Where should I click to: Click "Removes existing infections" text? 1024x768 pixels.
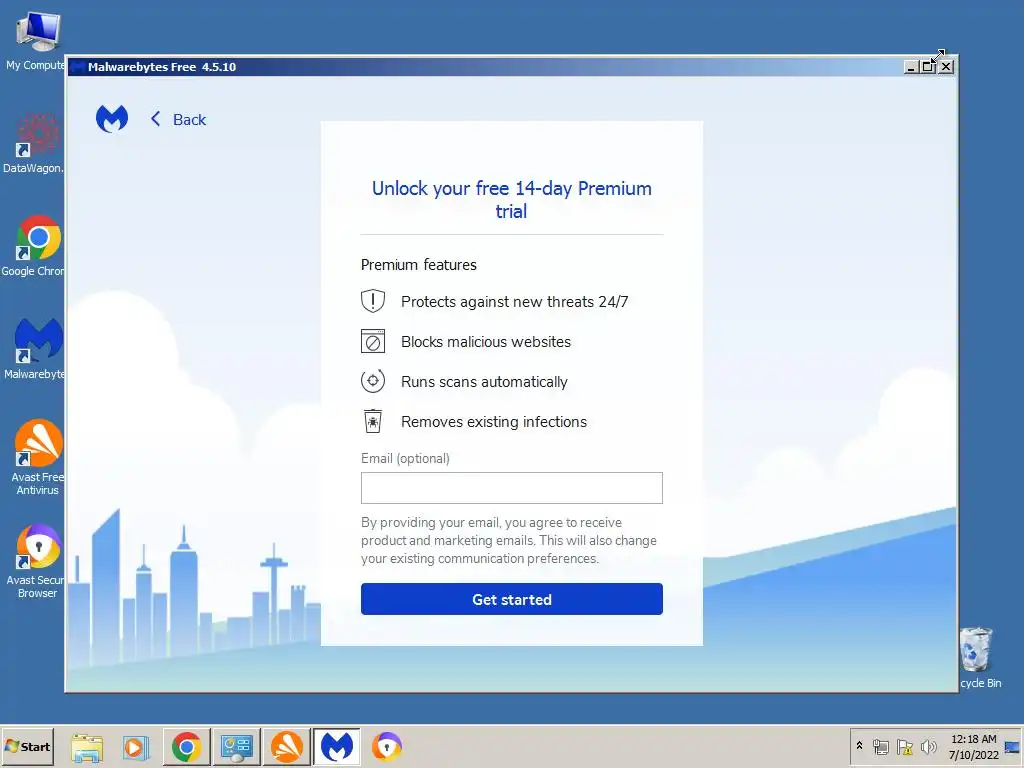coord(494,422)
